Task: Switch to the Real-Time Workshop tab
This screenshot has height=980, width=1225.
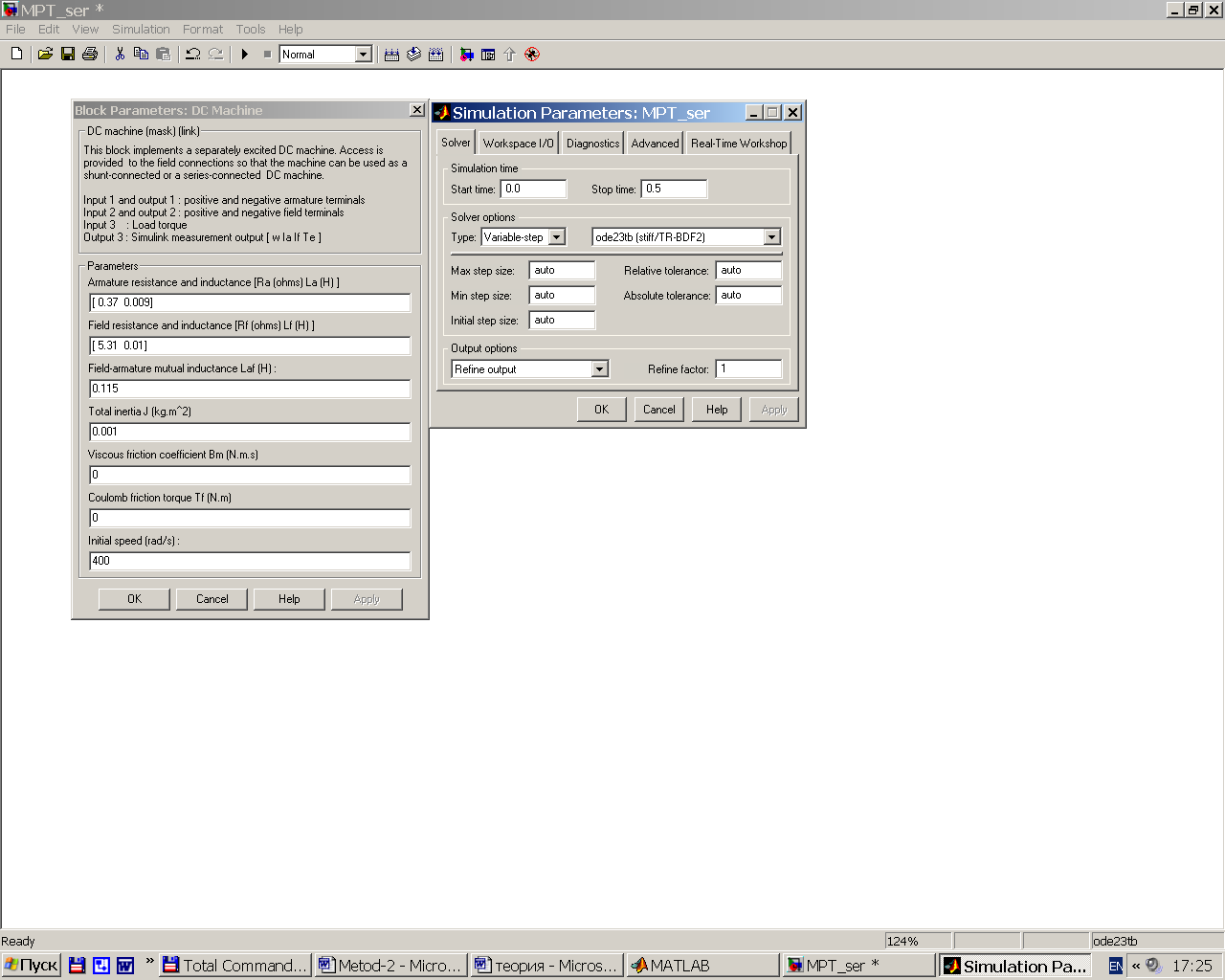Action: click(x=739, y=144)
